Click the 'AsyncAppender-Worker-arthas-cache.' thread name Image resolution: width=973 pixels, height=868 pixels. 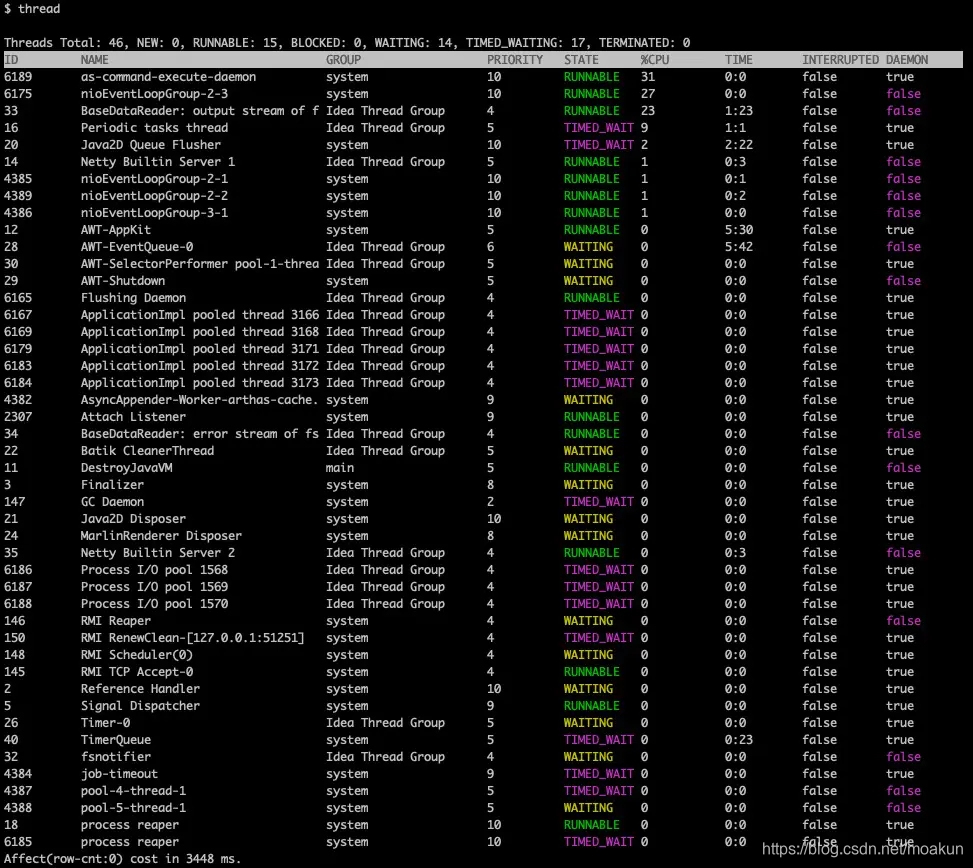(x=199, y=400)
